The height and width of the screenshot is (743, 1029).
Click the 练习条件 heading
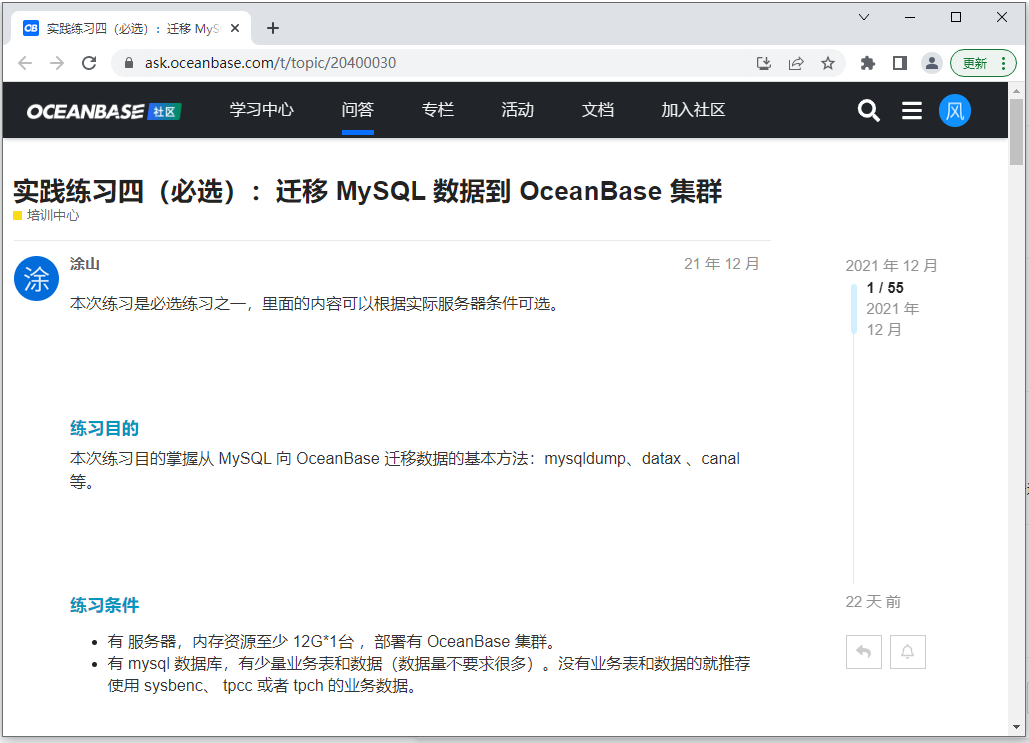tap(104, 605)
